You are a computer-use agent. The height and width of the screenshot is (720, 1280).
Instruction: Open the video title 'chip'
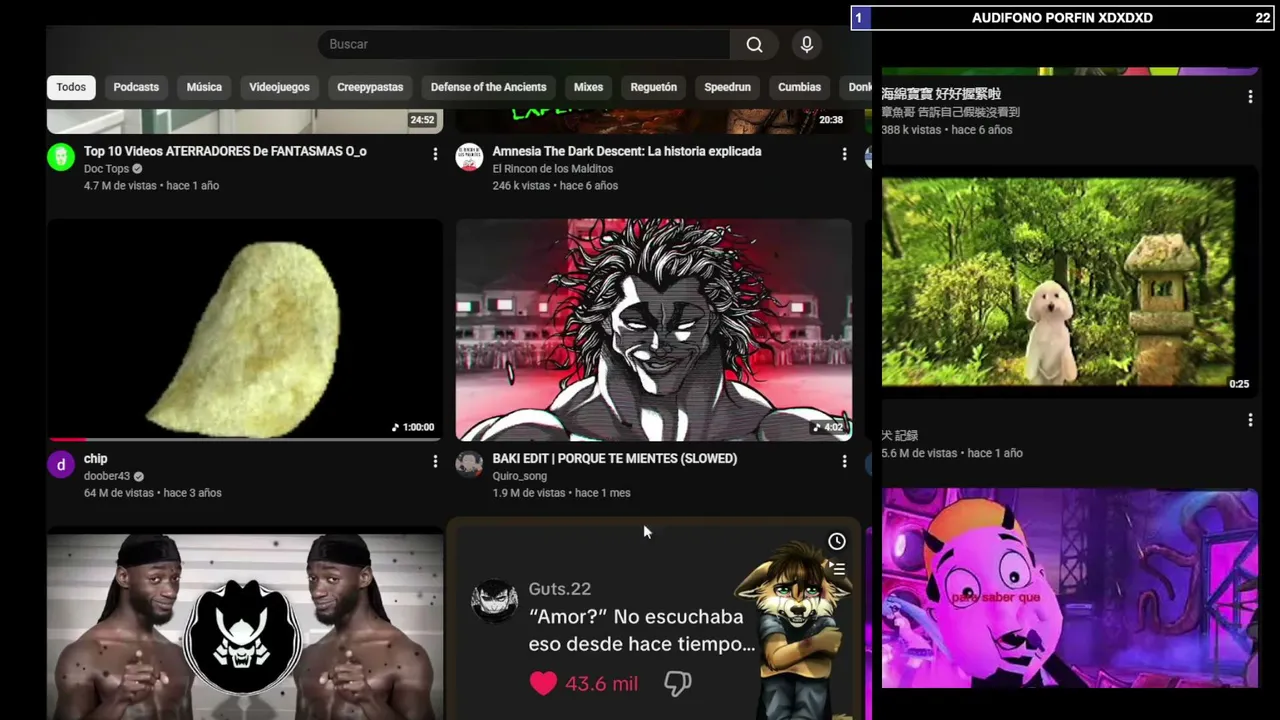pos(96,459)
